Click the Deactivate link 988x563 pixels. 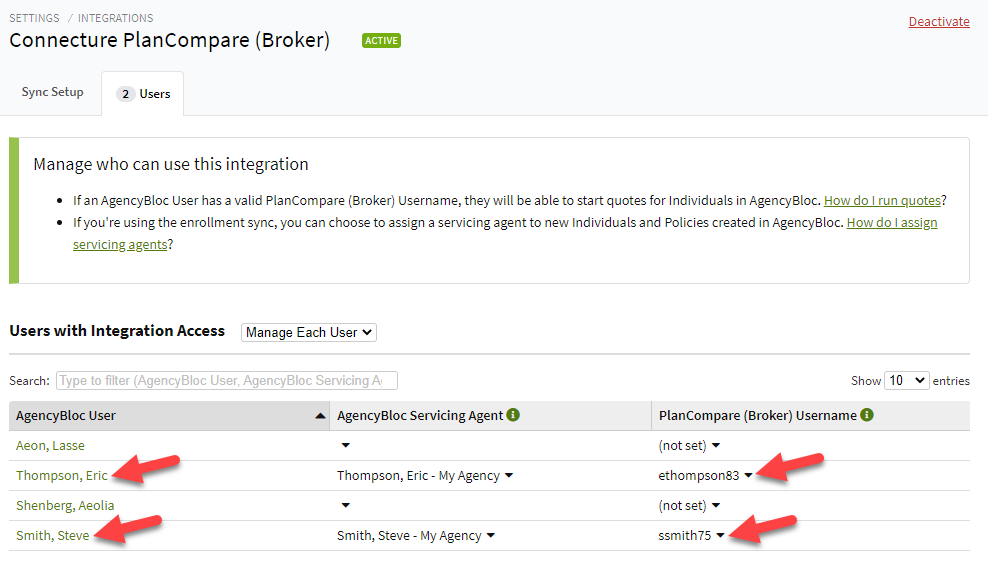939,21
